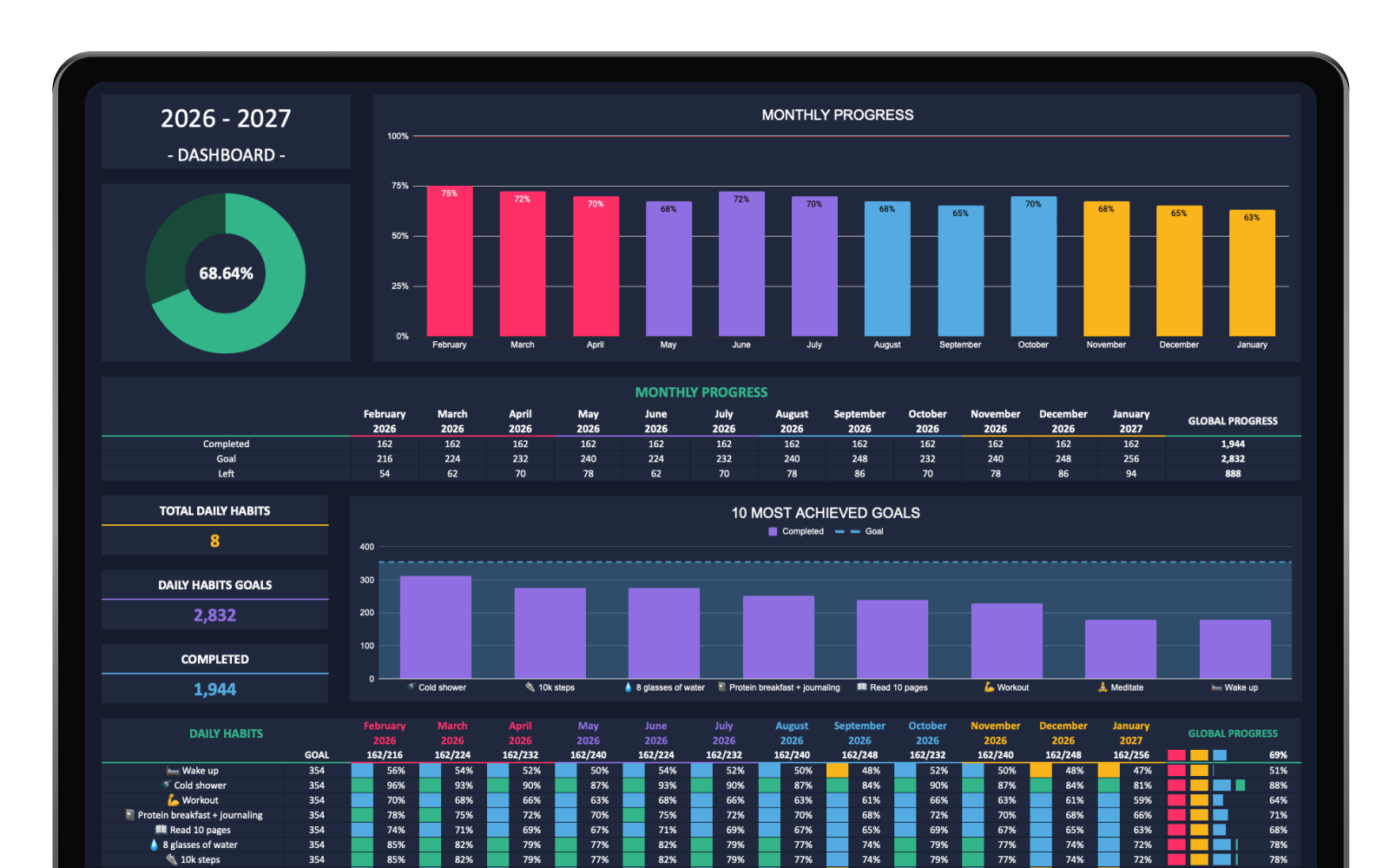Click the Cold shower icon under the goals chart
The width and height of the screenshot is (1389, 868).
(411, 687)
